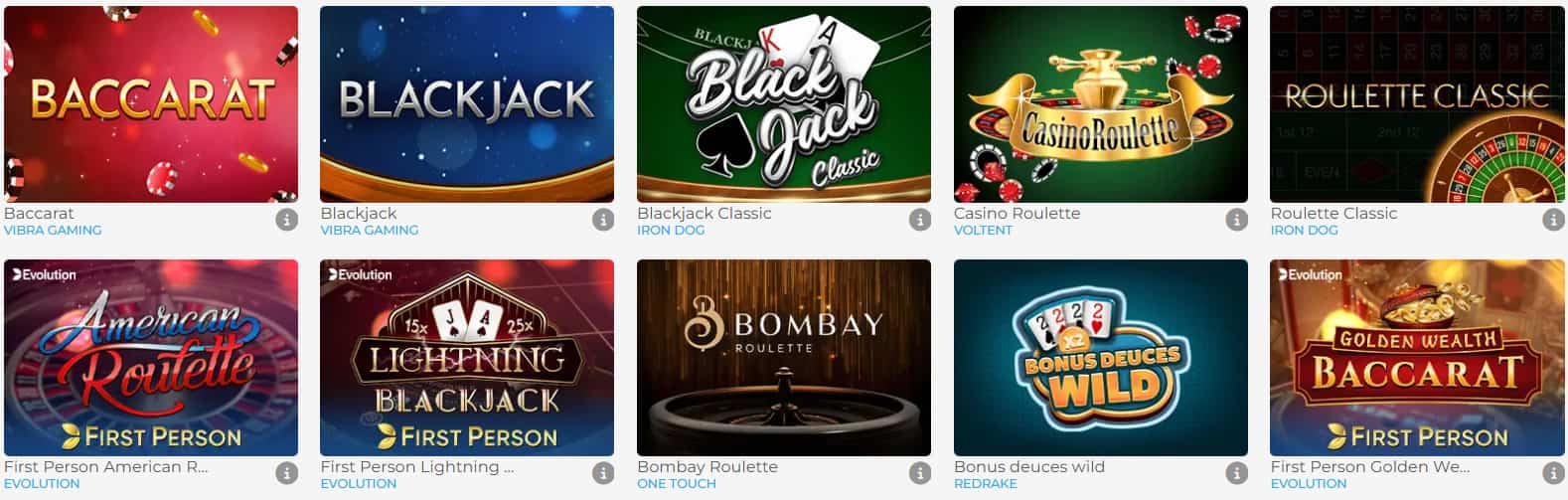
Task: Launch Bonus Deuces Wild thumbnail
Action: point(1101,358)
